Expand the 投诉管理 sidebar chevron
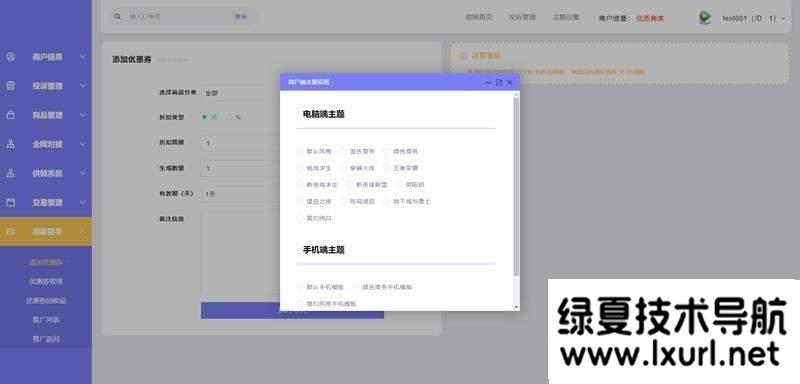800x384 pixels. [x=83, y=86]
